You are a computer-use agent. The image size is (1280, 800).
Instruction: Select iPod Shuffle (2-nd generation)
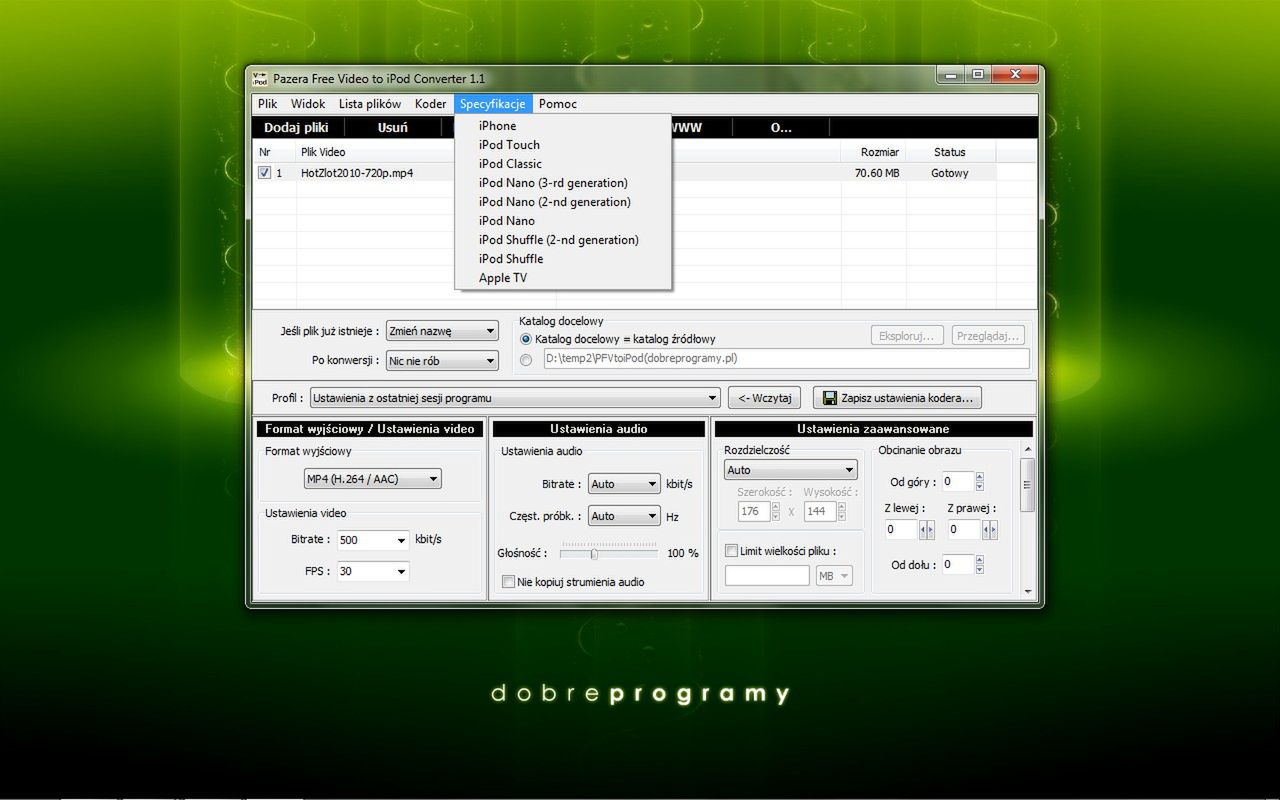click(563, 240)
